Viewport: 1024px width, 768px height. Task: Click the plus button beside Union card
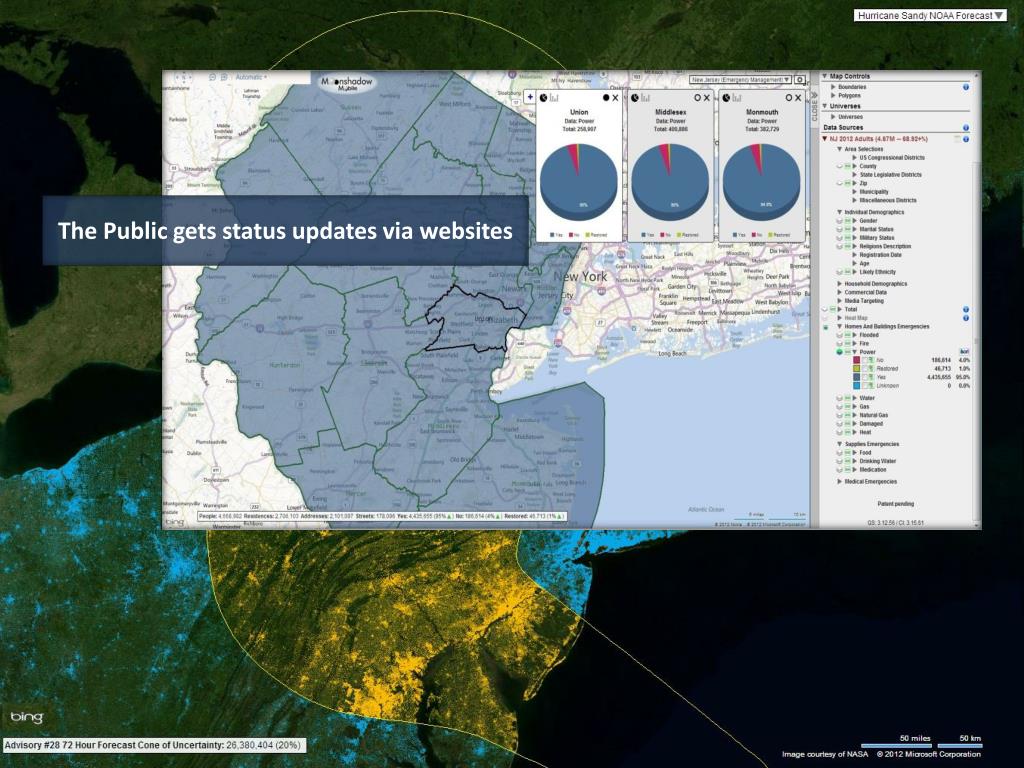click(530, 97)
